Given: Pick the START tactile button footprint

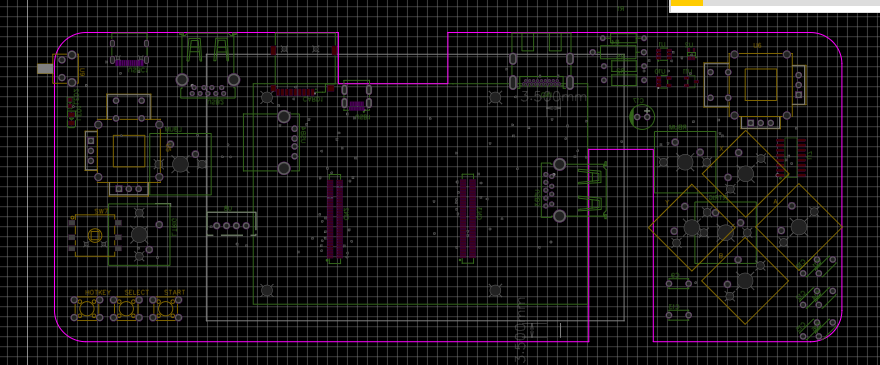Looking at the screenshot, I should click(x=166, y=309).
